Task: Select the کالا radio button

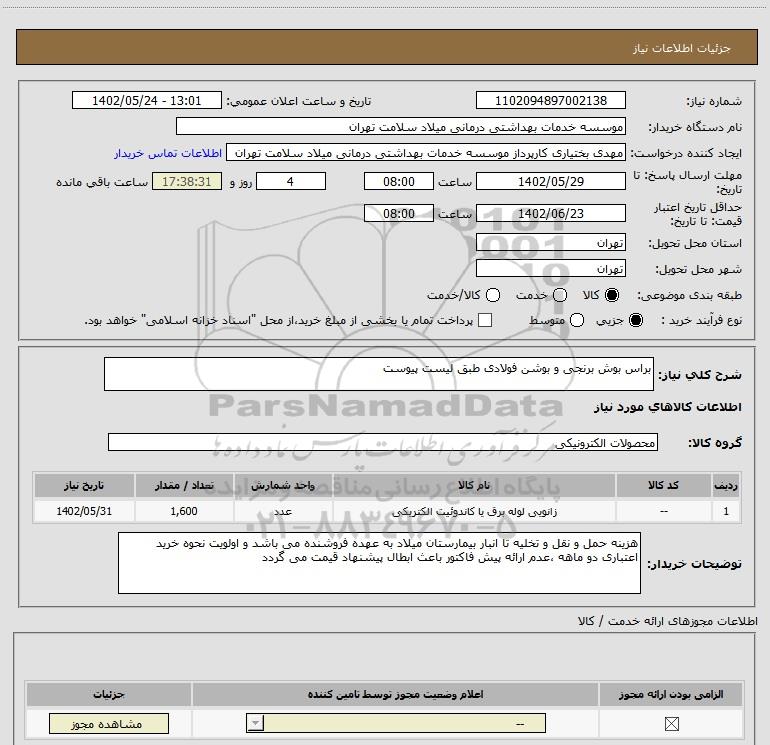Action: 612,295
